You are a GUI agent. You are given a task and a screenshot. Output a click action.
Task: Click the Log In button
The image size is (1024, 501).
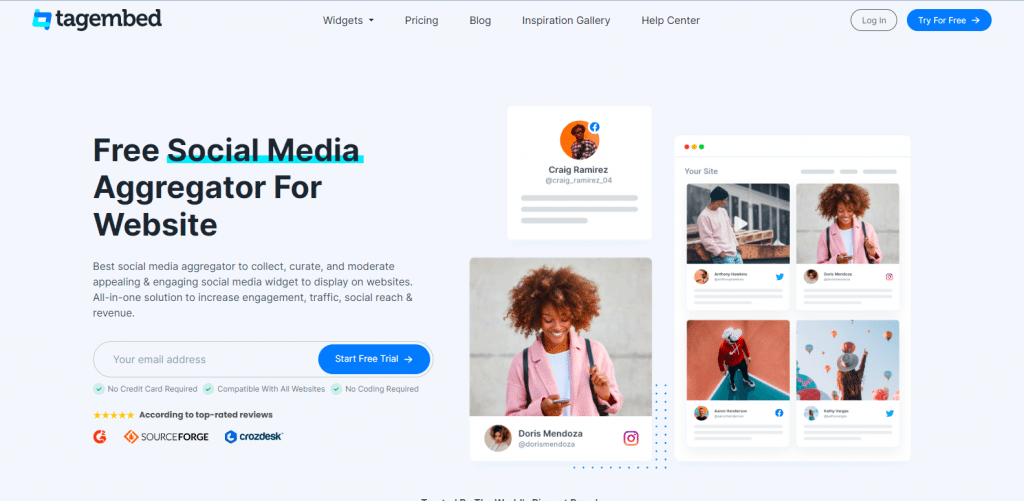[x=874, y=20]
